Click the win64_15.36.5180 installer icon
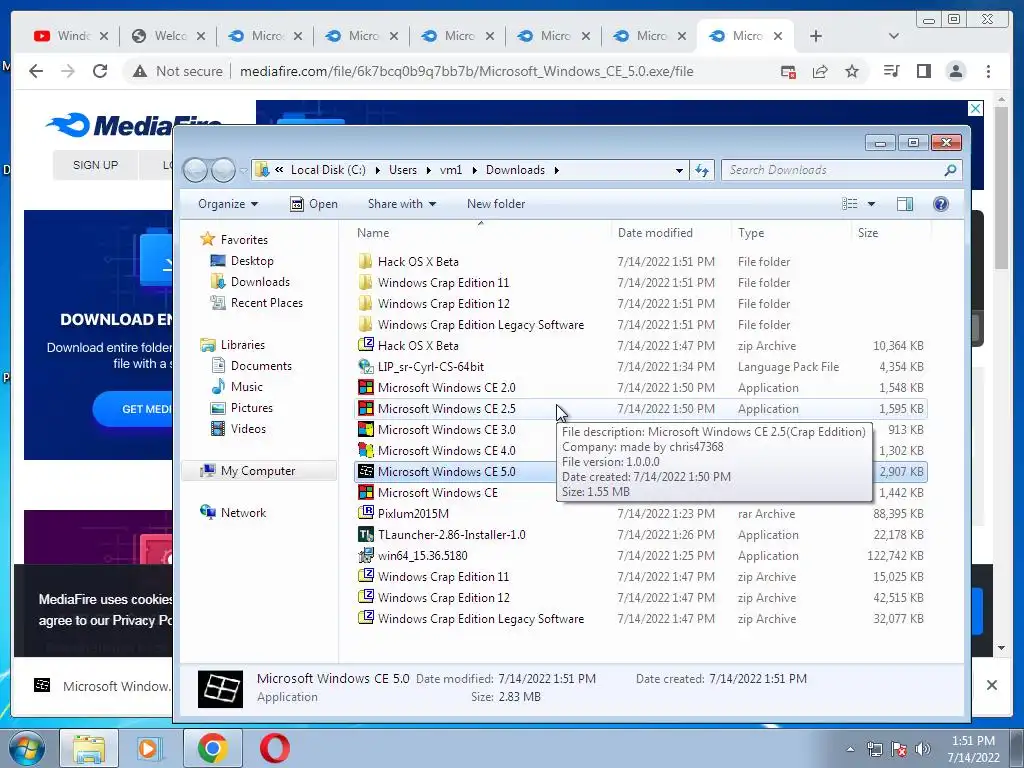The width and height of the screenshot is (1024, 768). 366,556
